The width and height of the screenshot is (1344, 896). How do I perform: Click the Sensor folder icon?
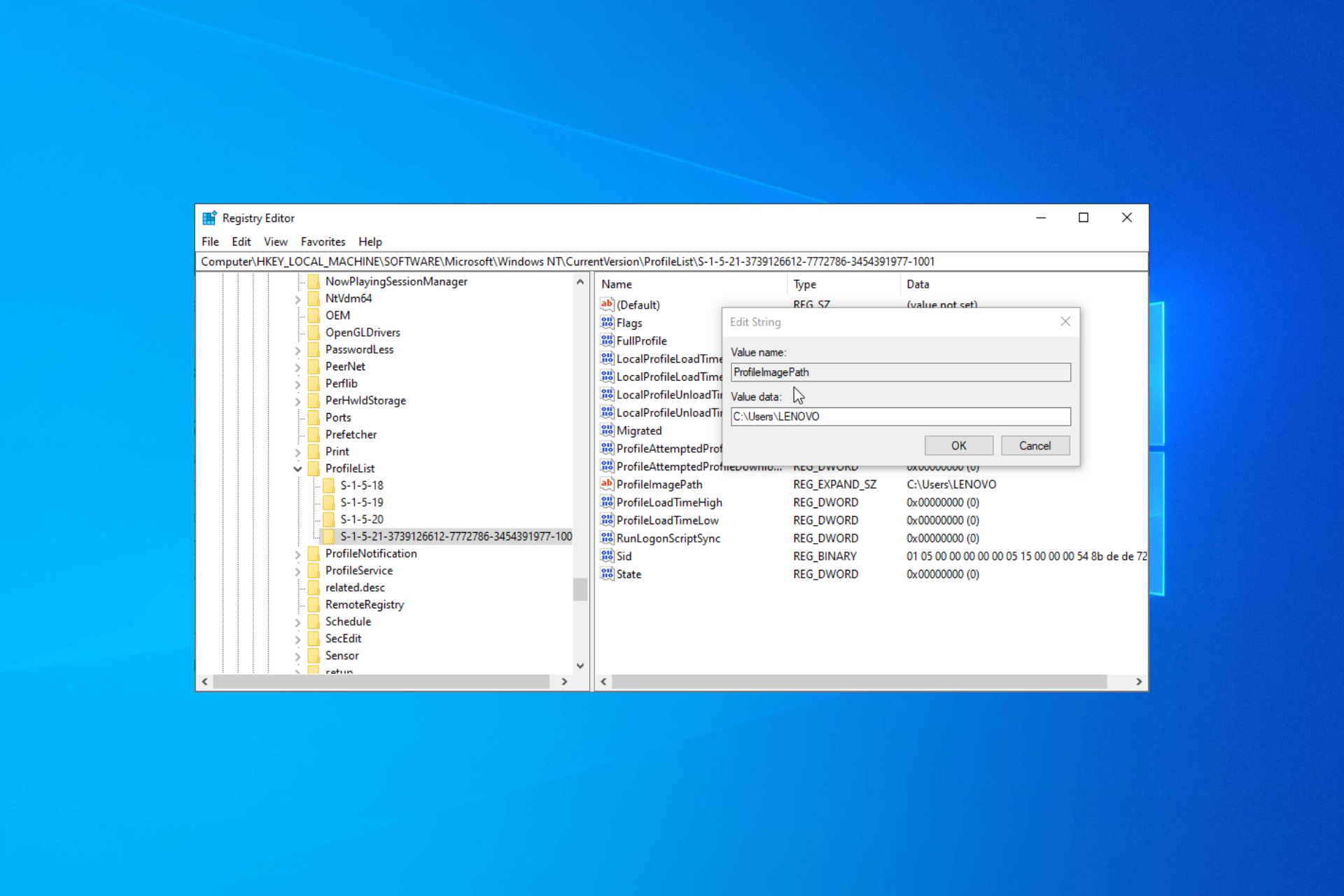pos(314,656)
